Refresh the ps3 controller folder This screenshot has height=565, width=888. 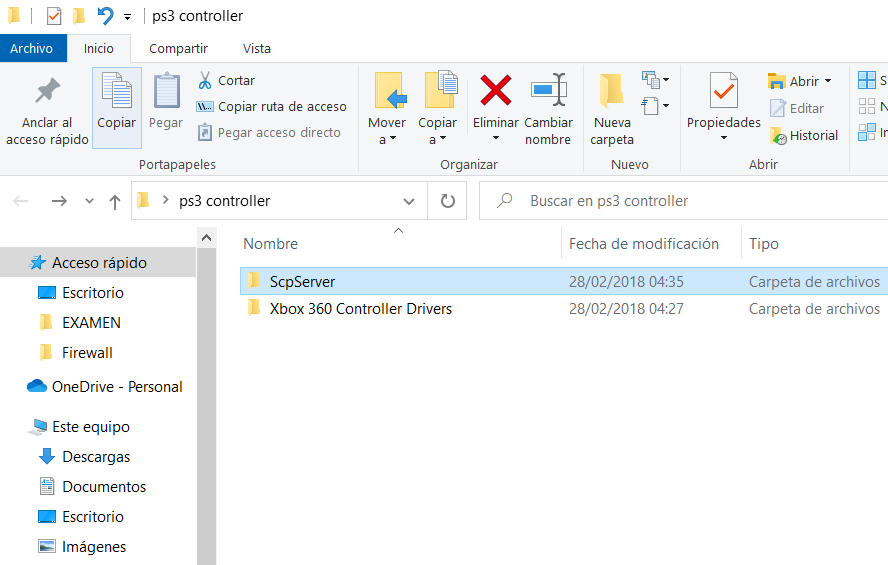pyautogui.click(x=447, y=201)
